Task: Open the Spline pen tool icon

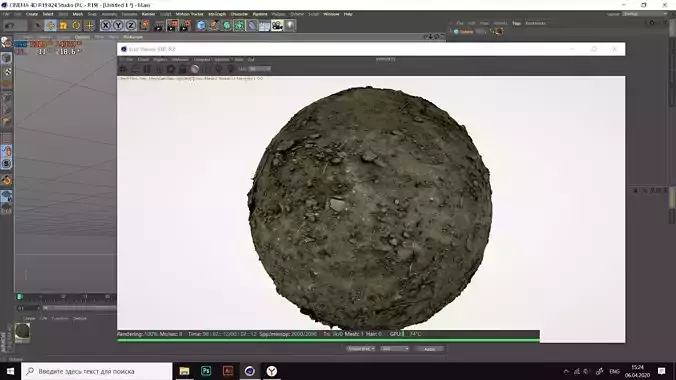Action: [x=214, y=25]
